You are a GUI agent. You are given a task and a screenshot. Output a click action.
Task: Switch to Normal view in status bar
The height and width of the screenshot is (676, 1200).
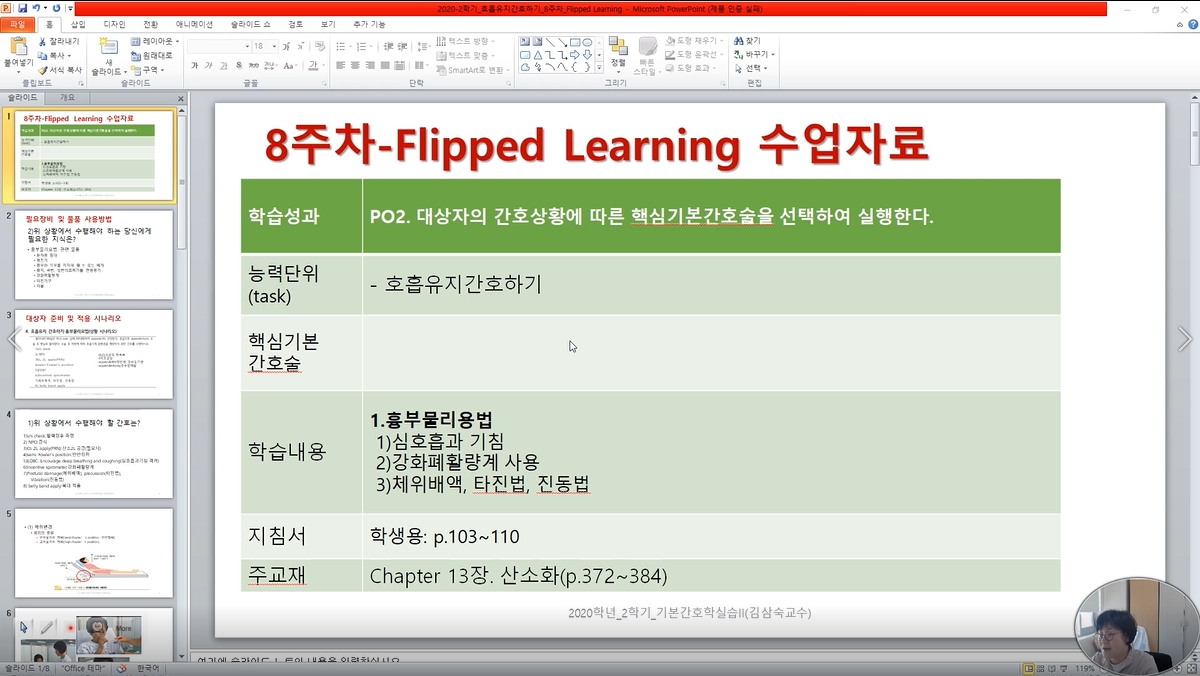[x=1026, y=668]
